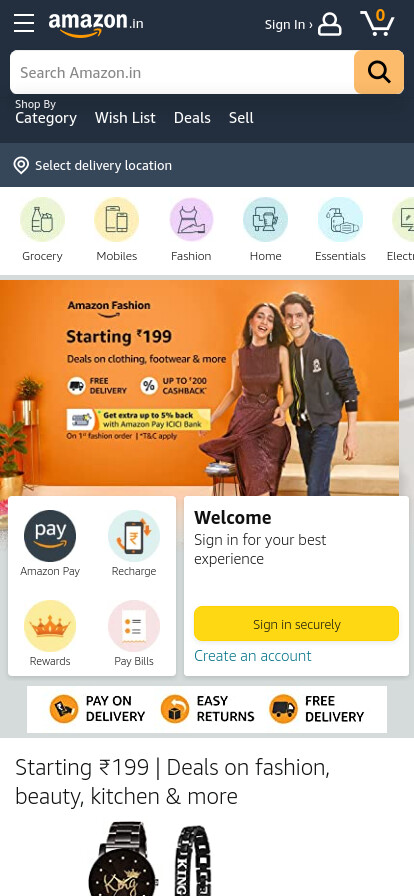Image resolution: width=414 pixels, height=896 pixels.
Task: Open the Amazon Fashion banner
Action: 200,387
